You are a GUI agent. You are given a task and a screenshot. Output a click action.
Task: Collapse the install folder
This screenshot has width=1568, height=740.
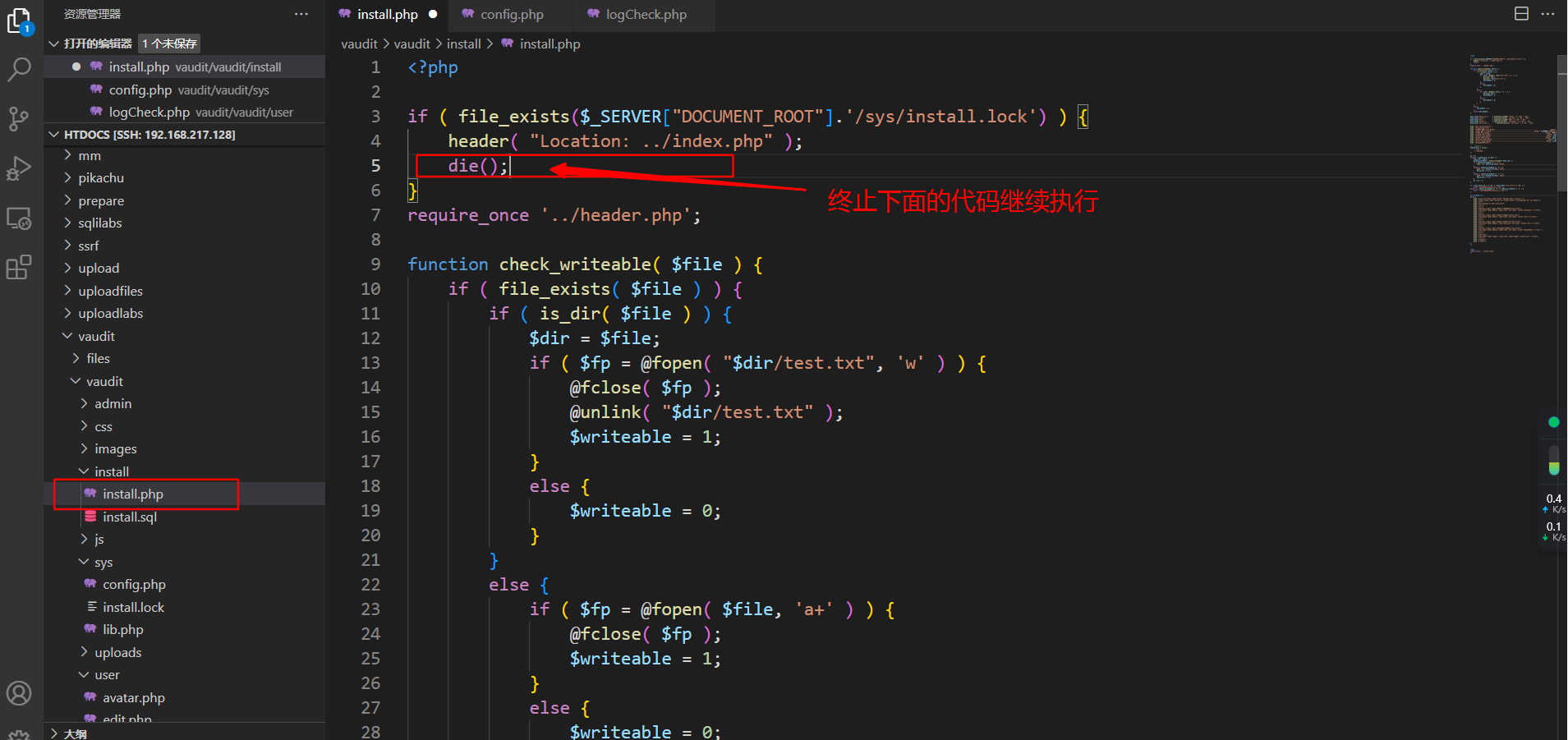point(84,471)
